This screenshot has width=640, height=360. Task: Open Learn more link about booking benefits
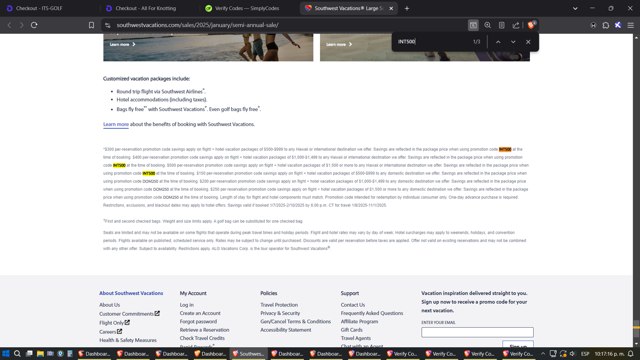pyautogui.click(x=116, y=124)
